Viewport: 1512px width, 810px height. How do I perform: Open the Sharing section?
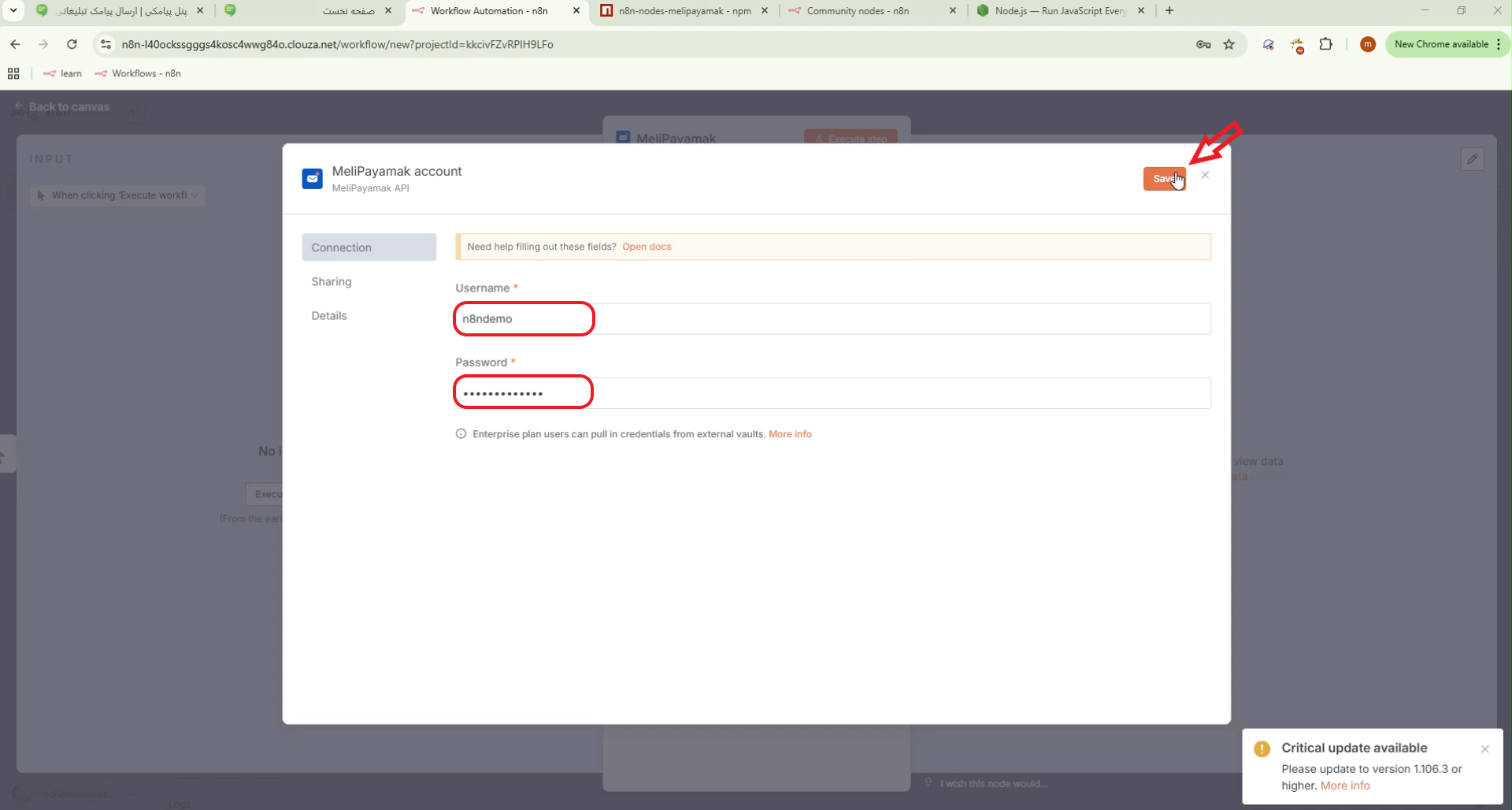(x=332, y=281)
